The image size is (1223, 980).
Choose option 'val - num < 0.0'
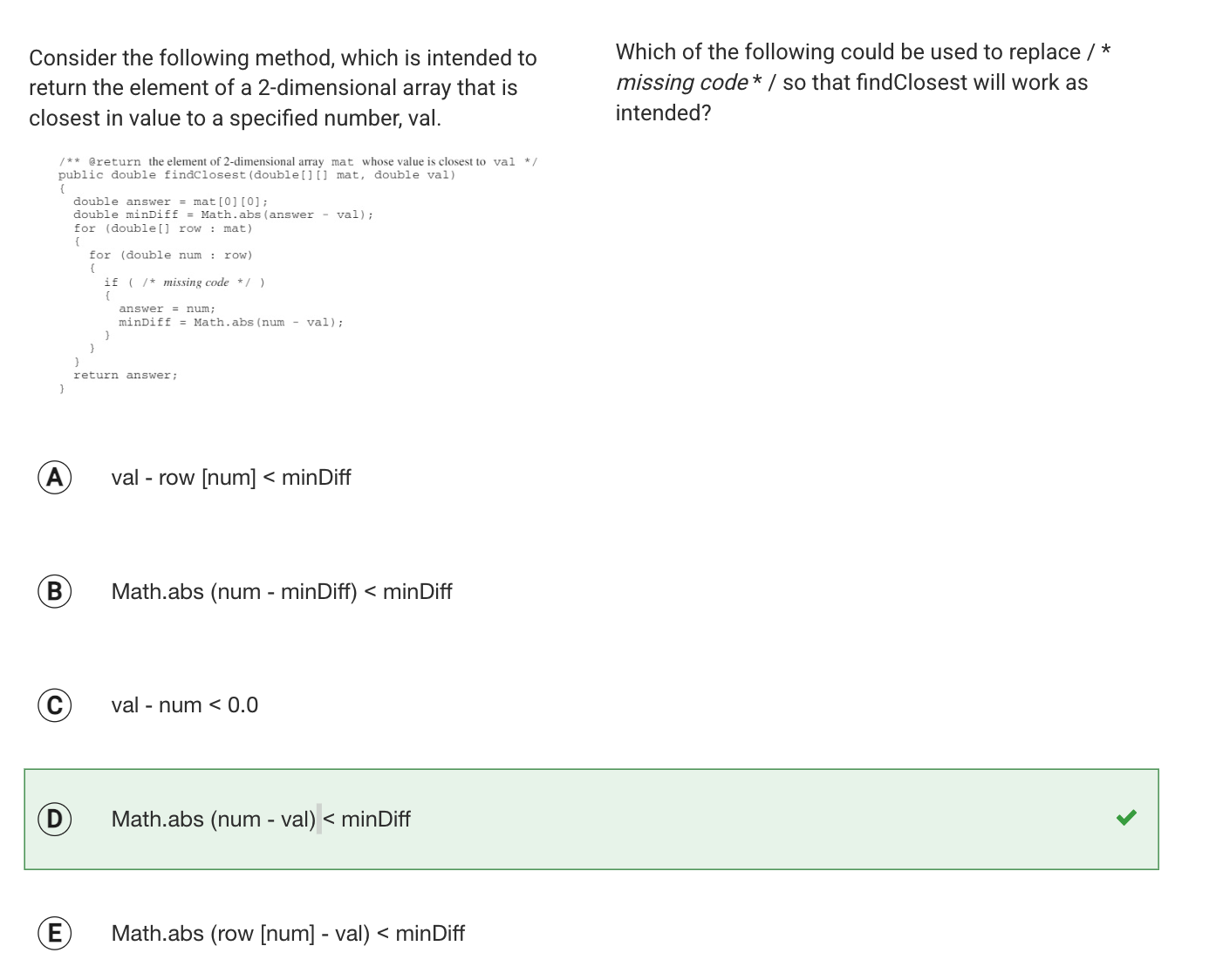(x=185, y=705)
